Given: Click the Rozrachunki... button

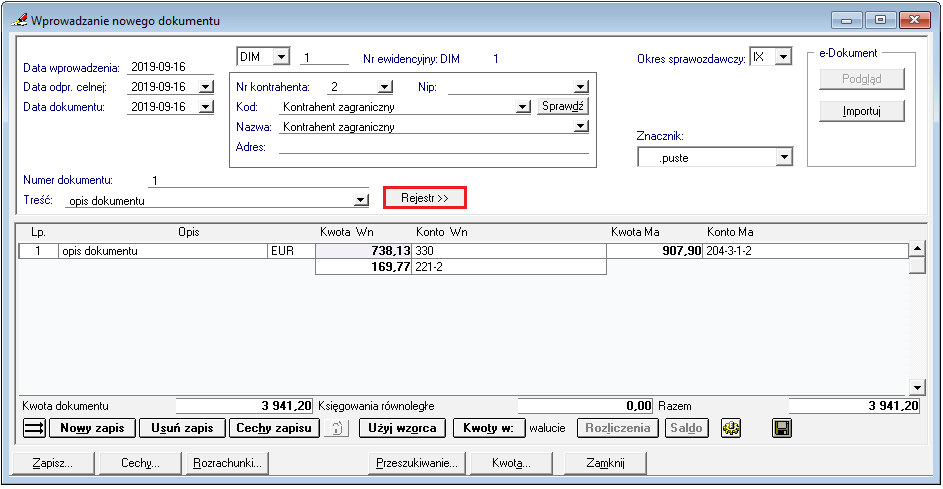Looking at the screenshot, I should tap(227, 463).
